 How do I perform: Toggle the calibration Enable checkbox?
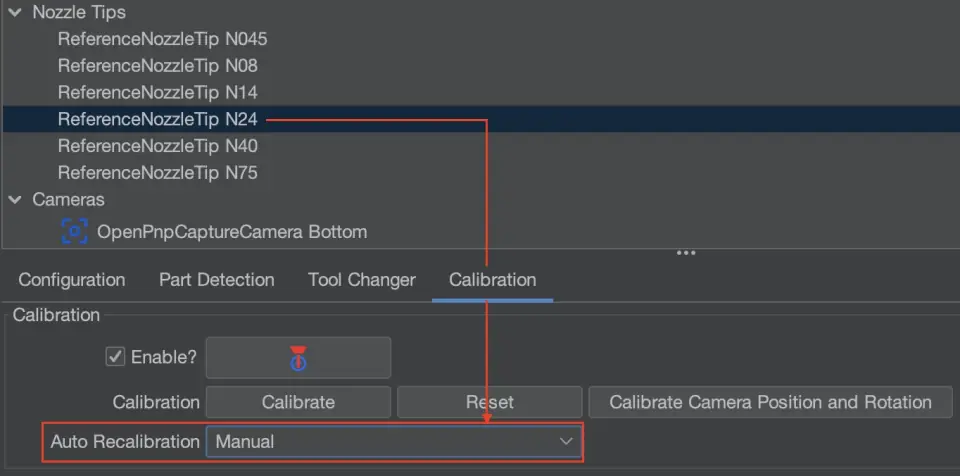click(x=116, y=357)
